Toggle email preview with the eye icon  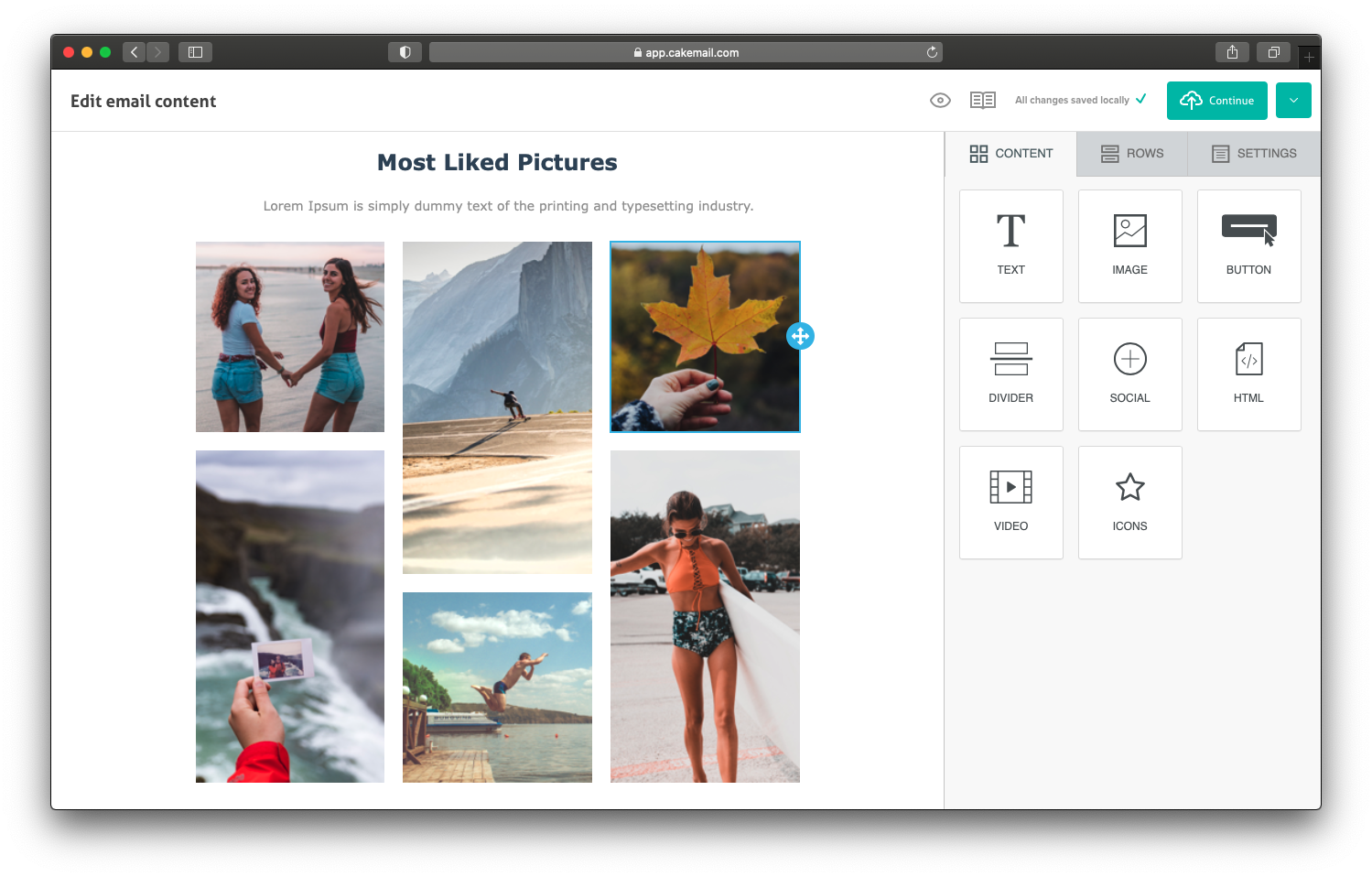[x=940, y=101]
